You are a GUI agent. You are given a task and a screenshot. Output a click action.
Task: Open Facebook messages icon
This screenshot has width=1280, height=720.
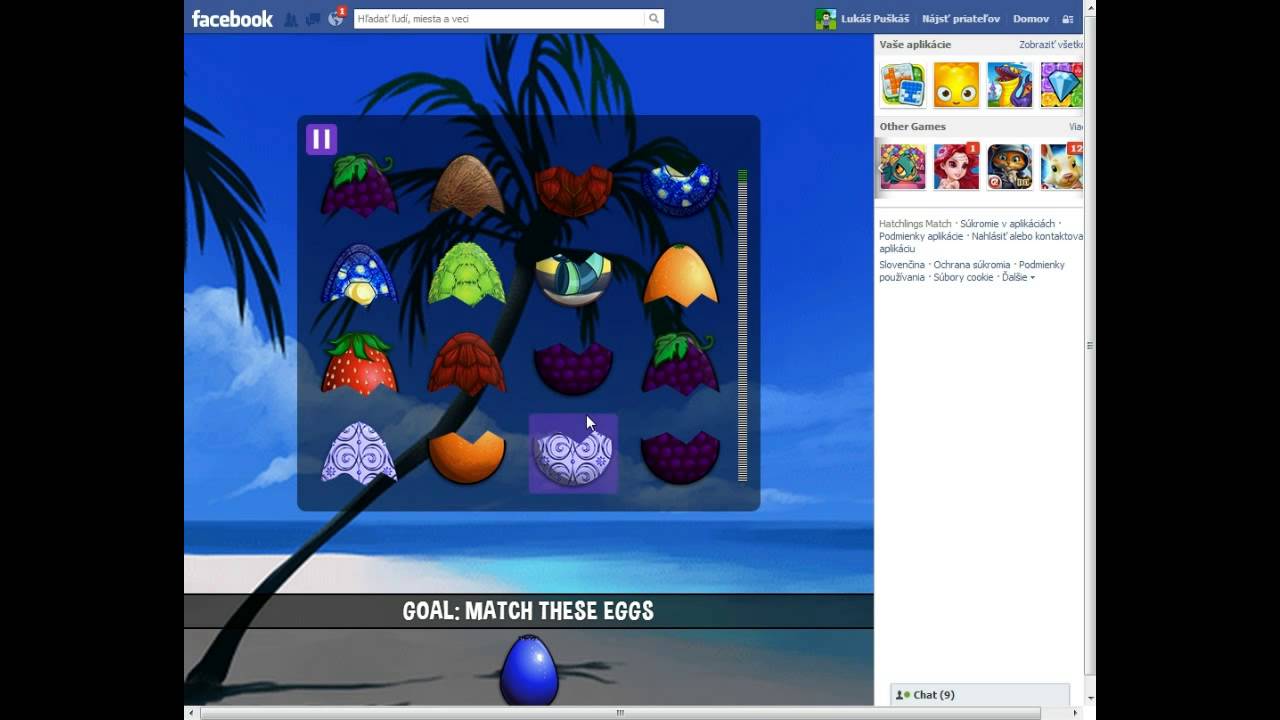[313, 19]
